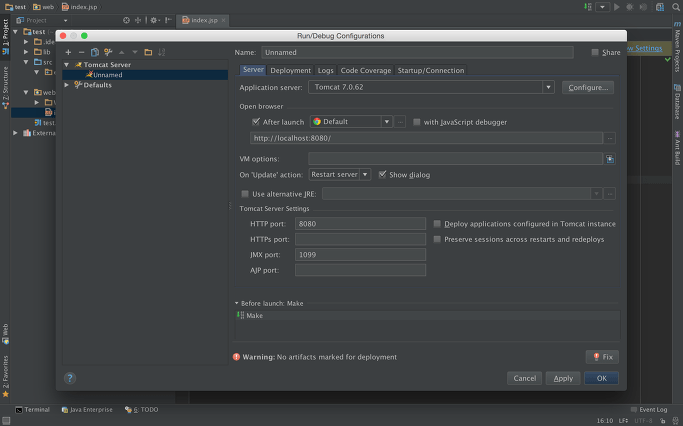
Task: Enable the Share checkbox
Action: [x=595, y=52]
